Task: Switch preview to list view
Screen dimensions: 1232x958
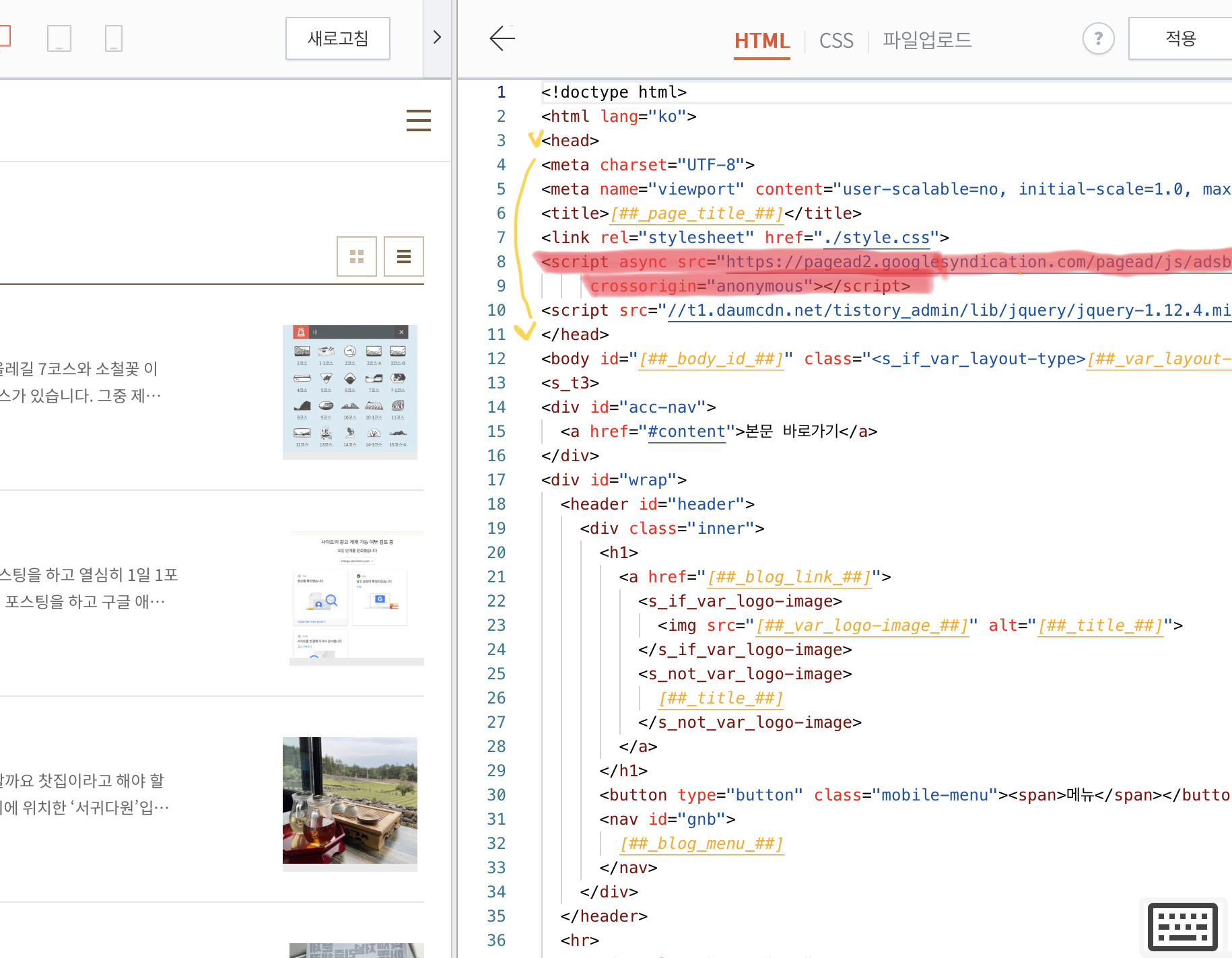Action: pyautogui.click(x=404, y=256)
